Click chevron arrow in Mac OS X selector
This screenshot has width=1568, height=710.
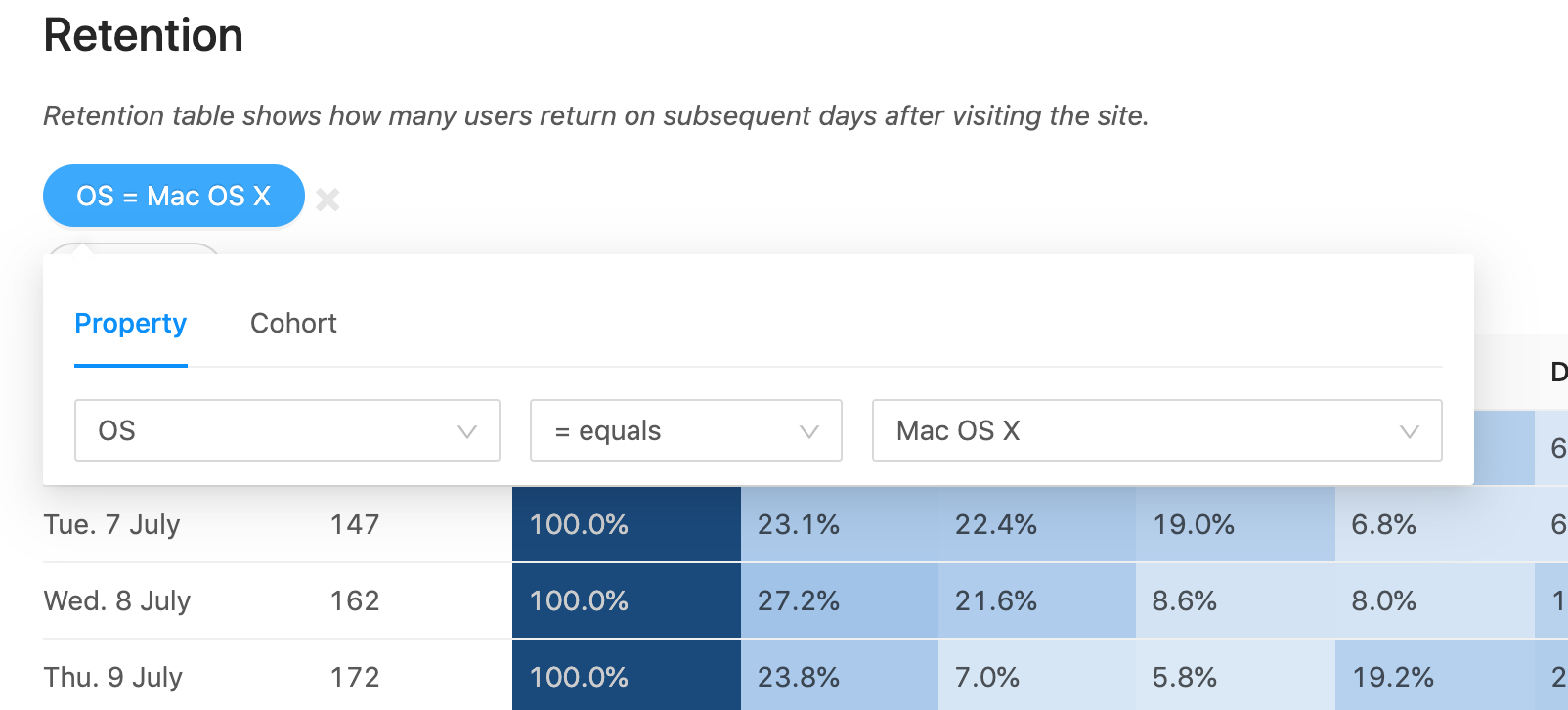[x=1409, y=431]
